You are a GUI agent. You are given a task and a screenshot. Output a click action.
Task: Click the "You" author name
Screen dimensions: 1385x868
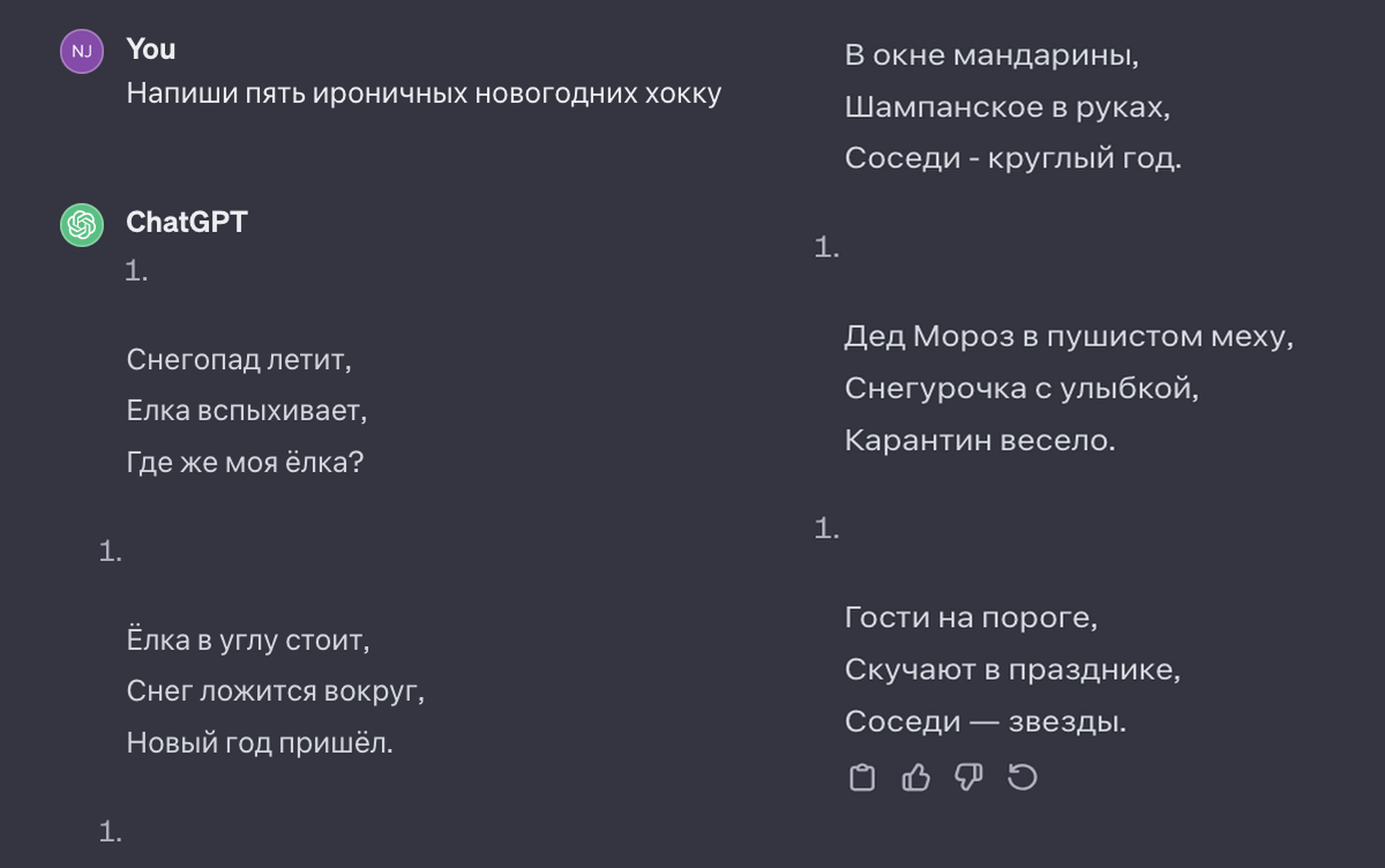(150, 49)
